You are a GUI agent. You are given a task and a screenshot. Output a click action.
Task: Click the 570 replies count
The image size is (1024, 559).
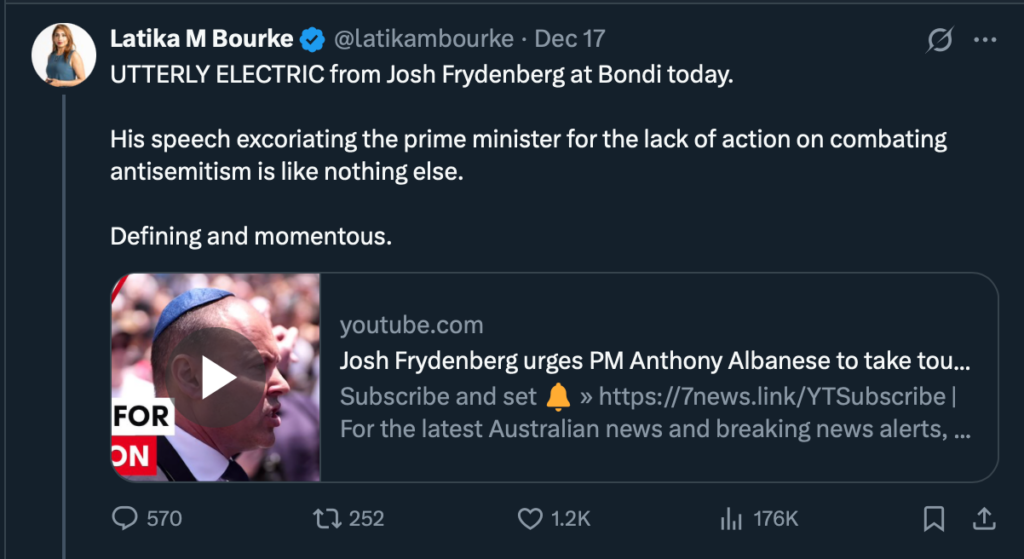click(x=164, y=518)
